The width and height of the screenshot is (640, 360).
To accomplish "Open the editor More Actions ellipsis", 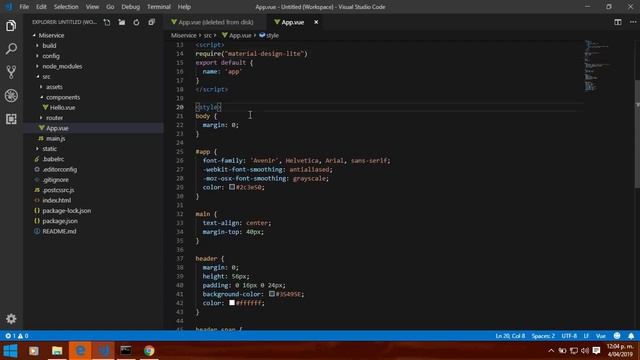I will point(633,22).
